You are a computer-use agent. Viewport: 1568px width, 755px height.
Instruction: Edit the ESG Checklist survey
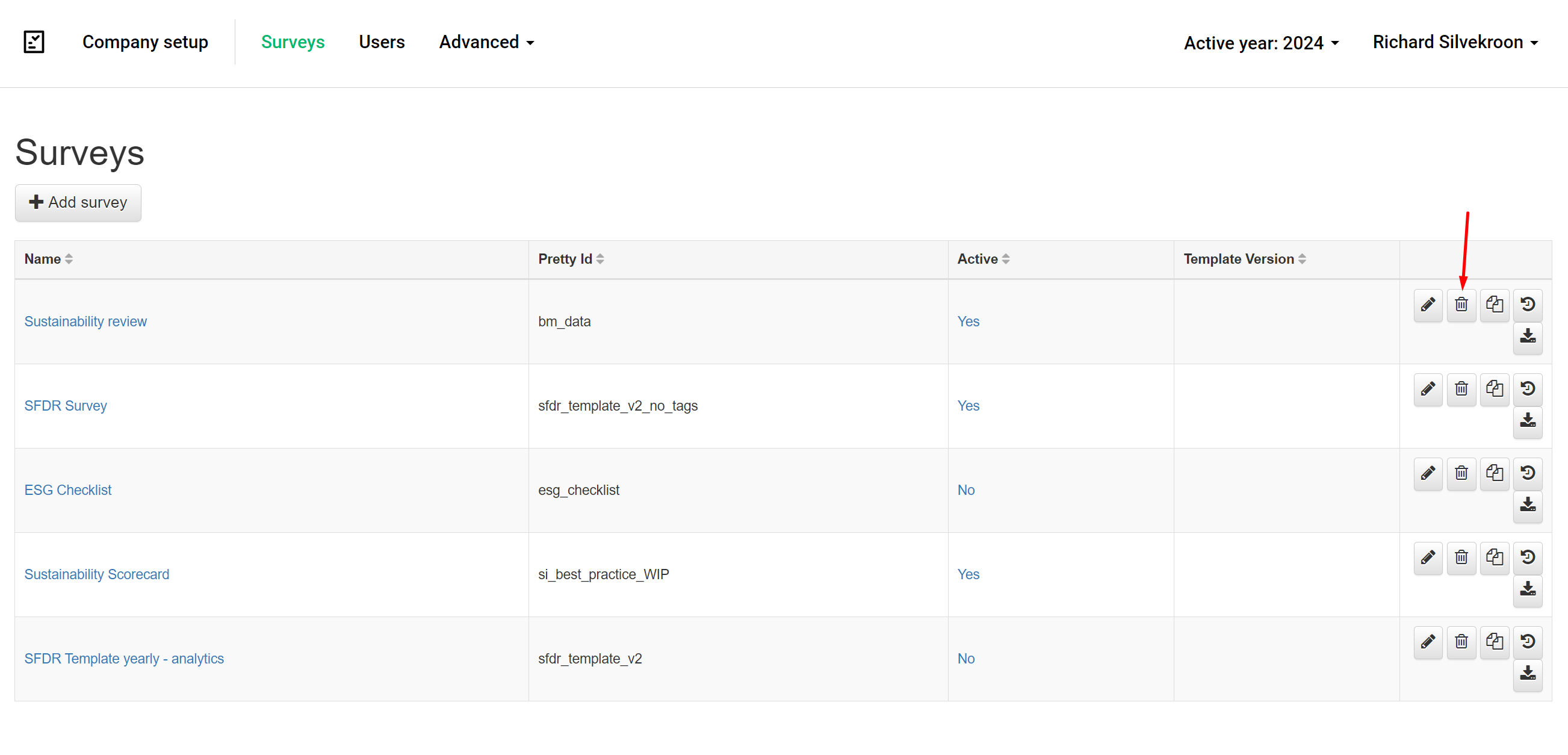pyautogui.click(x=1428, y=473)
